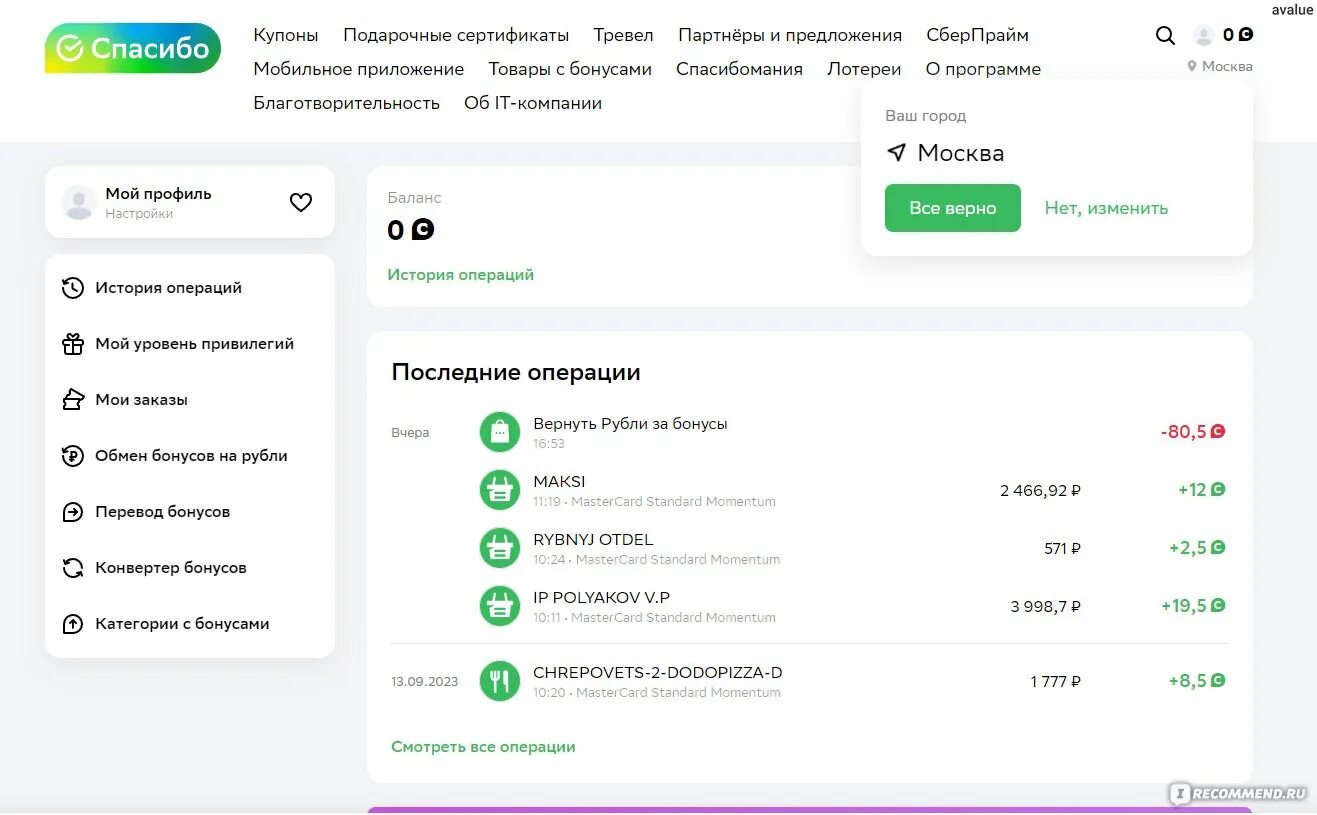This screenshot has width=1317, height=815.
Task: Click the location pin icon near Москва
Action: tap(1192, 66)
